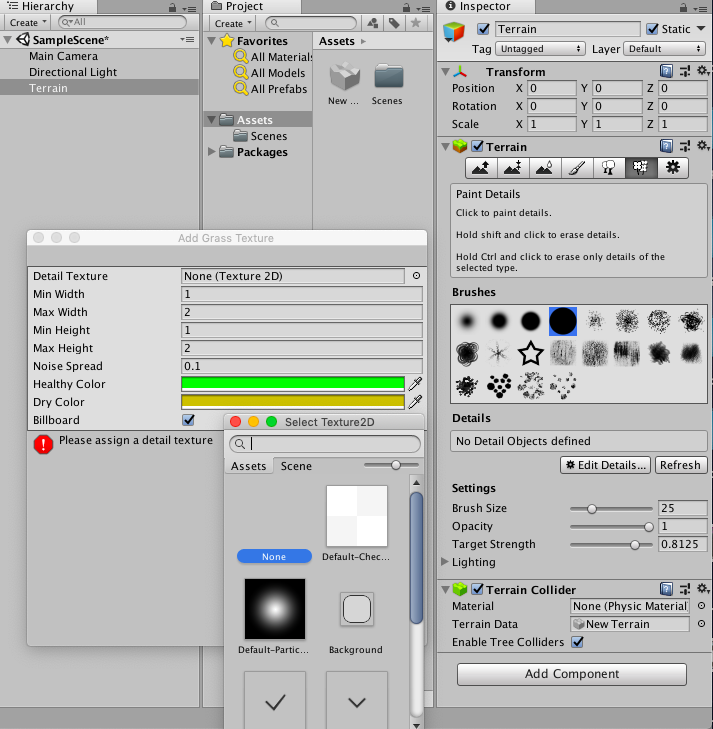Select None texture option

click(274, 557)
